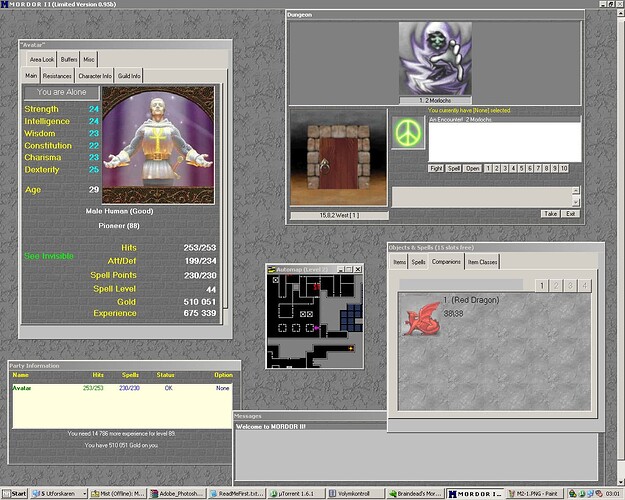
Task: Open the Windows Start button
Action: 14,494
